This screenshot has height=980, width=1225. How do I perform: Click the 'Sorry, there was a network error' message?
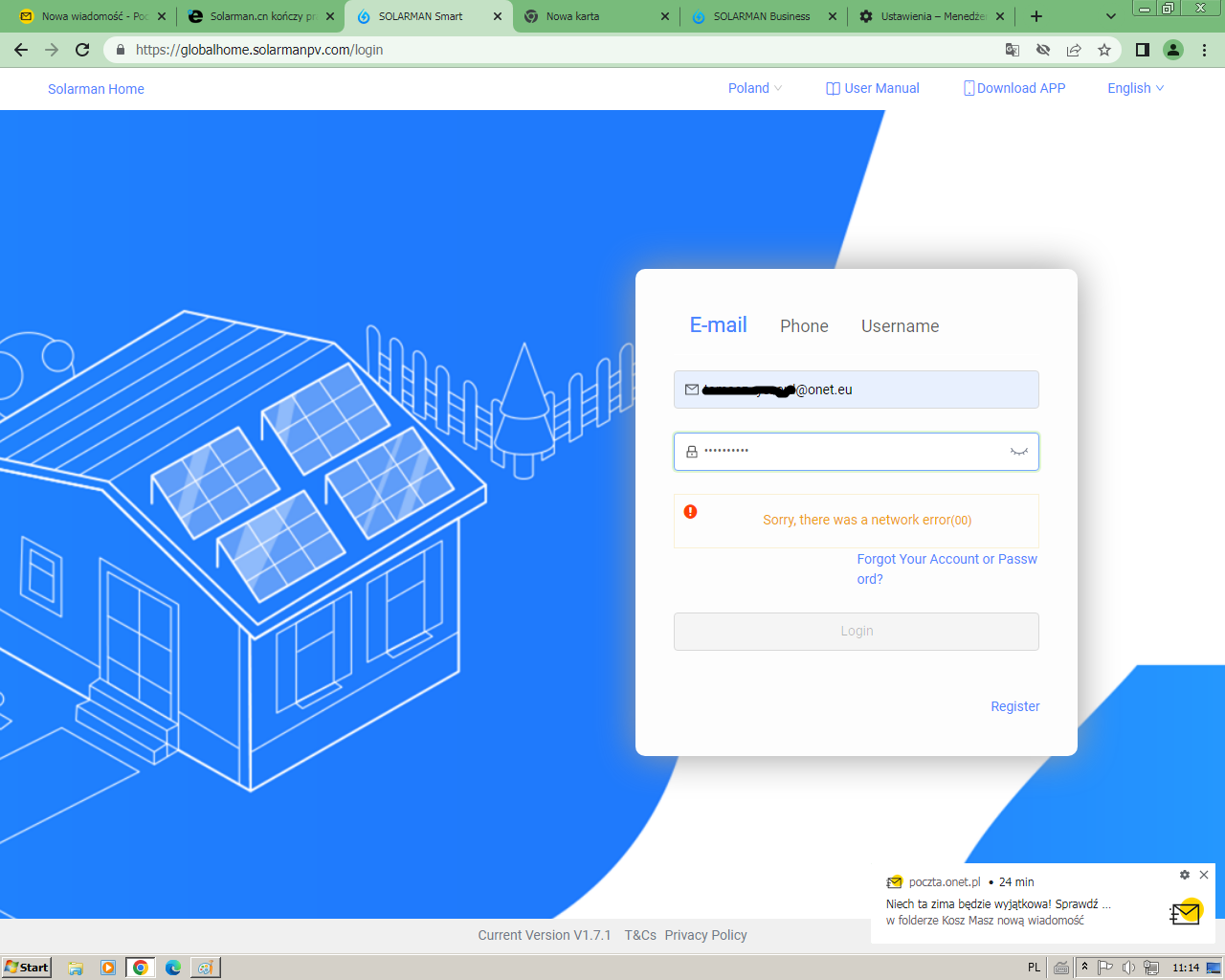(867, 520)
